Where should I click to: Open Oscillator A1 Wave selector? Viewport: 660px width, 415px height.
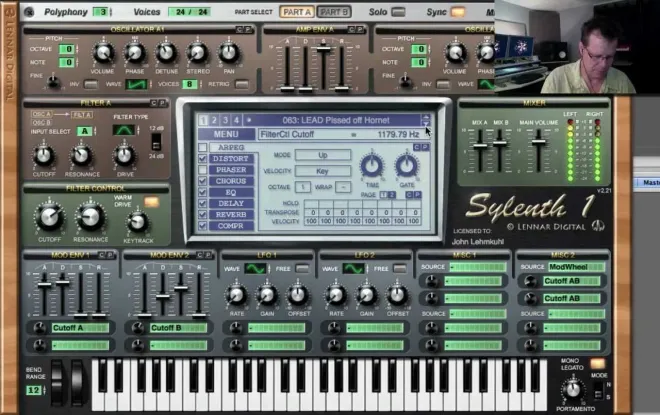pyautogui.click(x=137, y=84)
